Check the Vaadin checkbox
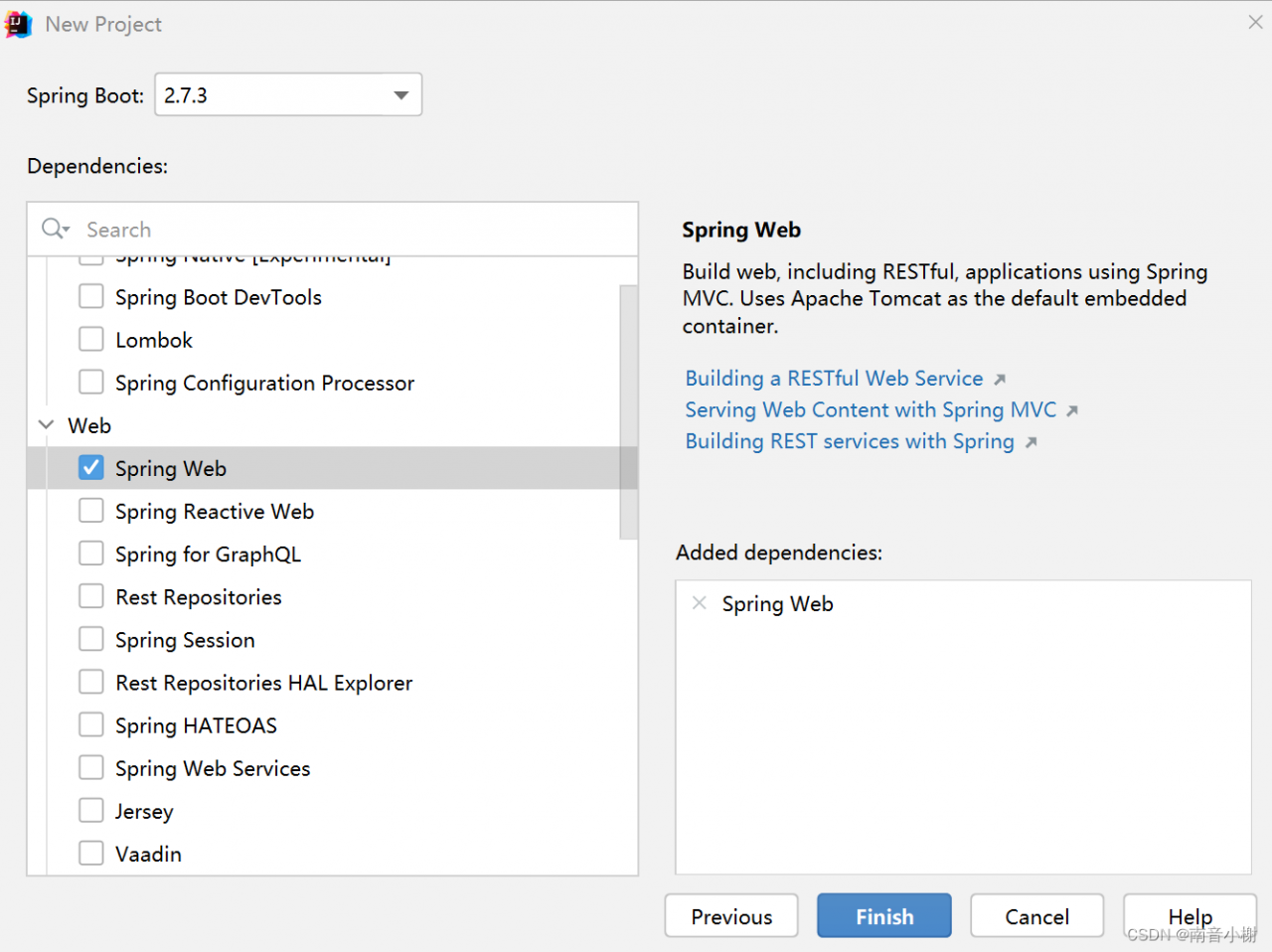Screen dimensions: 1272x952 (x=91, y=853)
